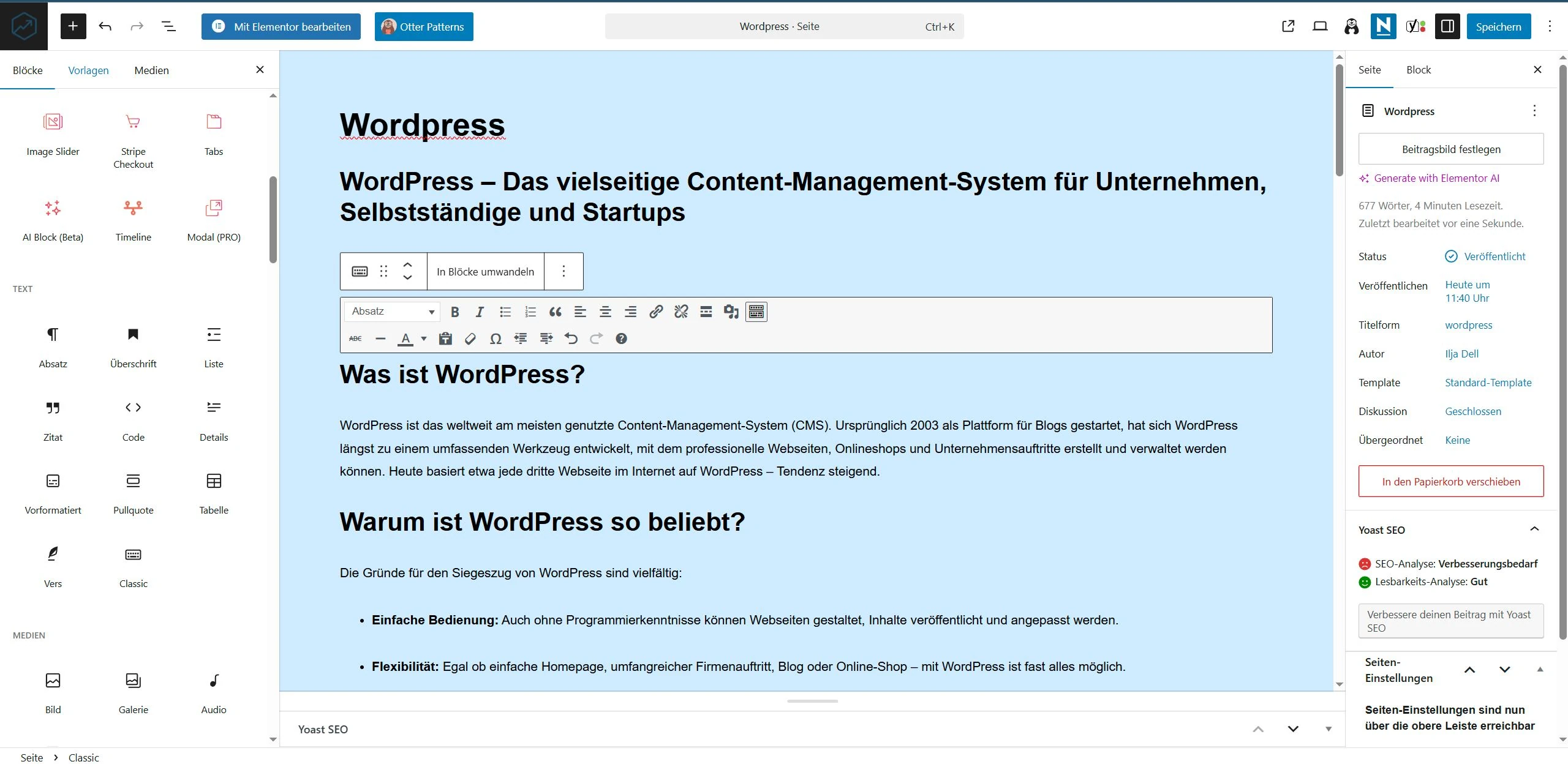Insert an Image Slider block

[x=53, y=135]
